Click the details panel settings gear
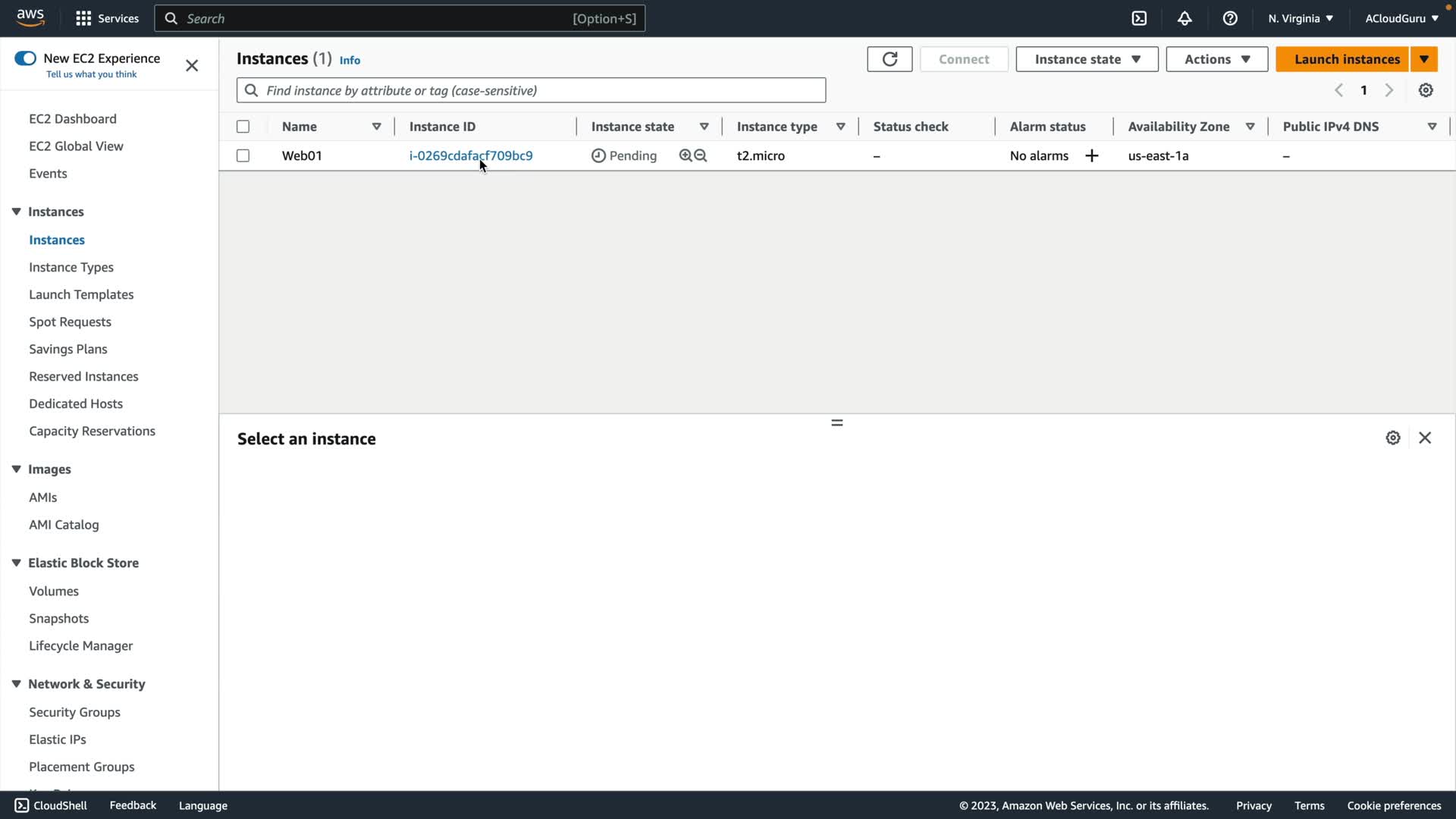 1393,438
